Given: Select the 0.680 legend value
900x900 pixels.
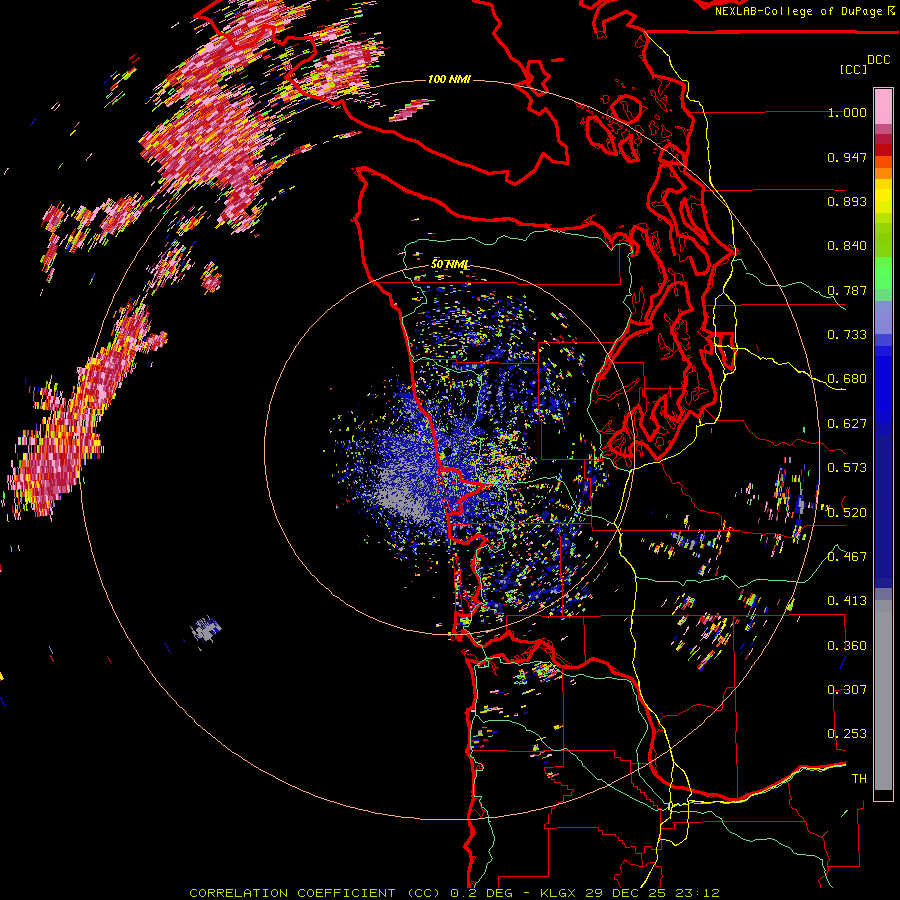Looking at the screenshot, I should (847, 379).
